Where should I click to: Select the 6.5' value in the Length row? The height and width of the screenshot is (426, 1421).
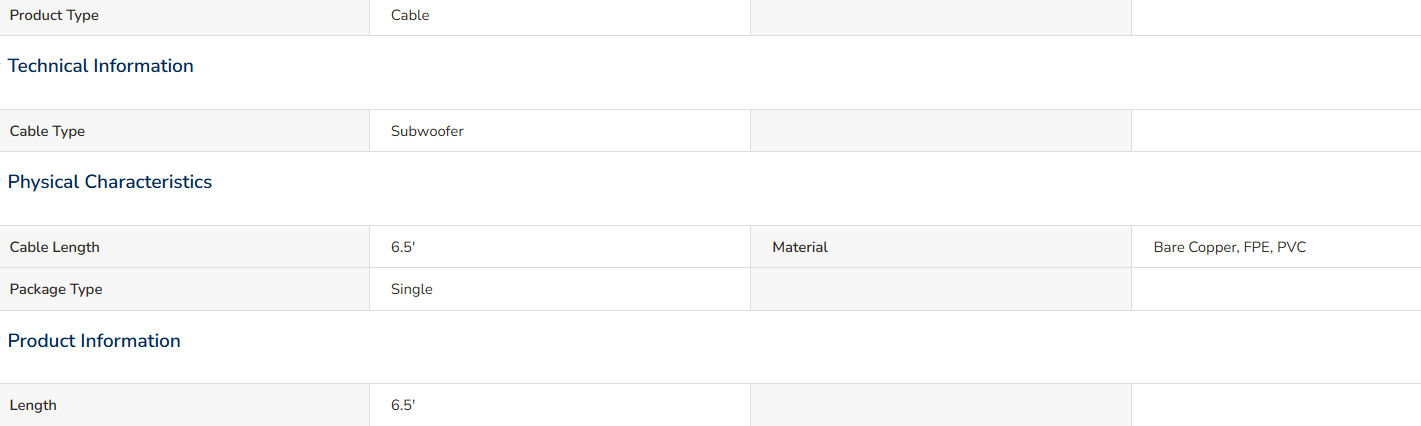pos(403,405)
